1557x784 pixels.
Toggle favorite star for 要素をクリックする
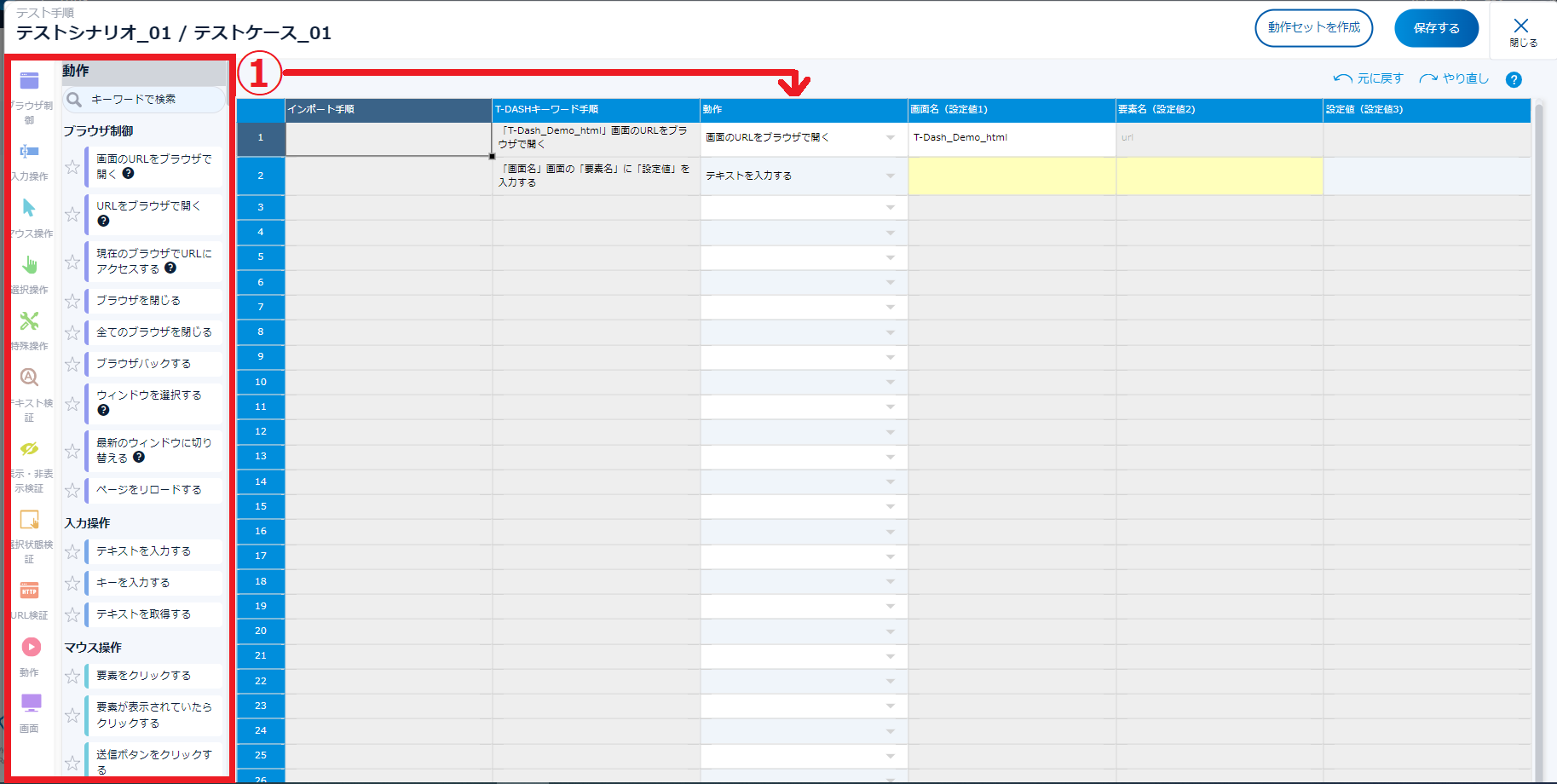pos(72,677)
